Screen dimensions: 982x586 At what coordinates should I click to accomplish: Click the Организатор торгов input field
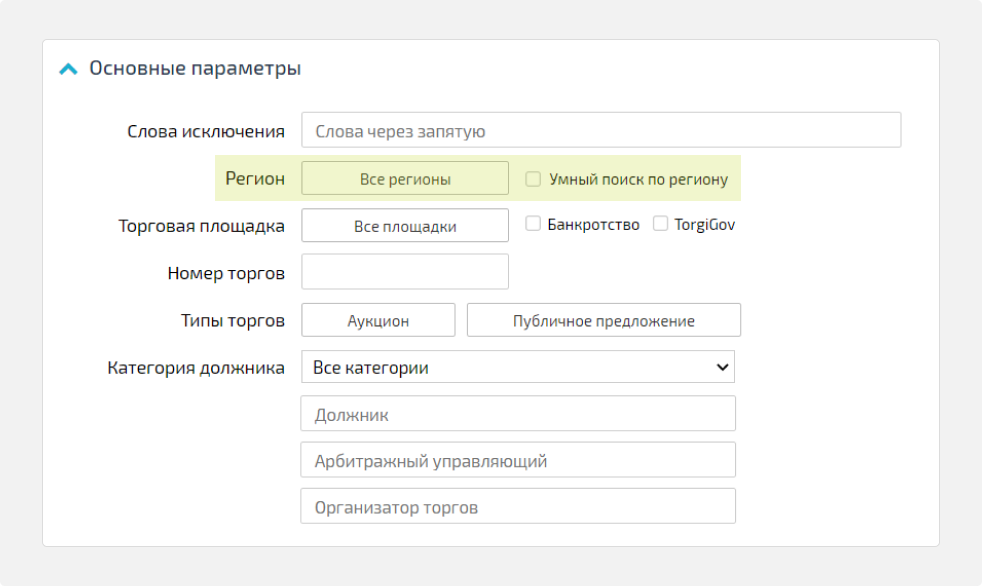pyautogui.click(x=517, y=507)
